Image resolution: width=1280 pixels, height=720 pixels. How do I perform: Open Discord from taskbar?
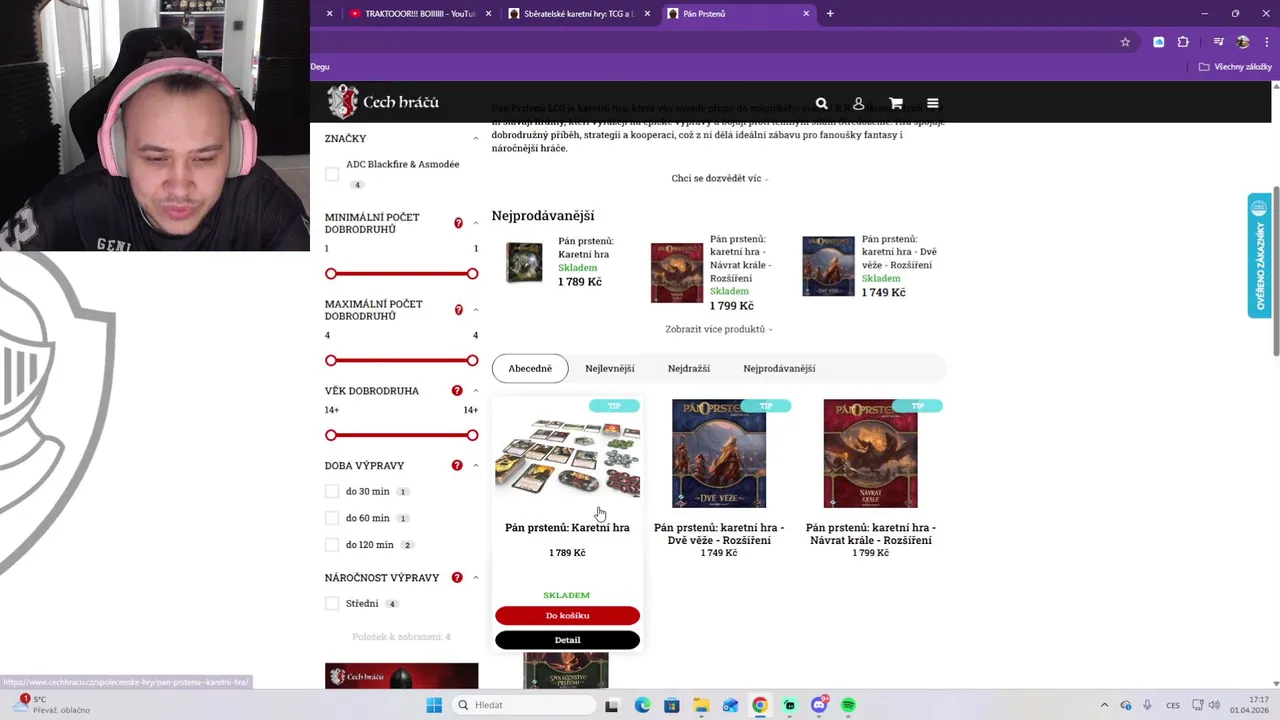click(819, 705)
